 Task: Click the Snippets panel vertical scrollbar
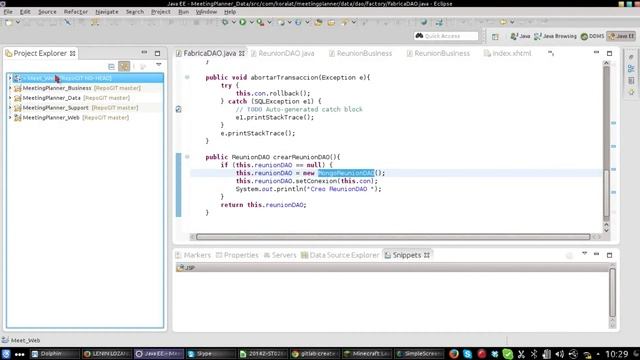pyautogui.click(x=612, y=292)
